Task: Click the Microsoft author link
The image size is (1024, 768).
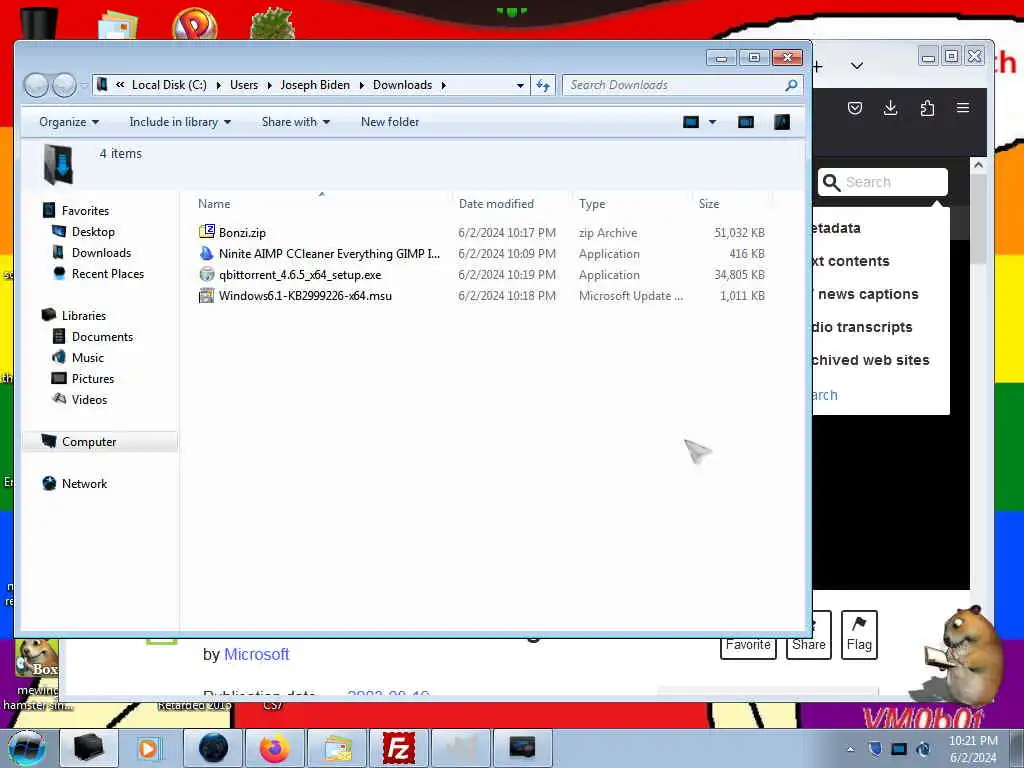Action: click(256, 654)
